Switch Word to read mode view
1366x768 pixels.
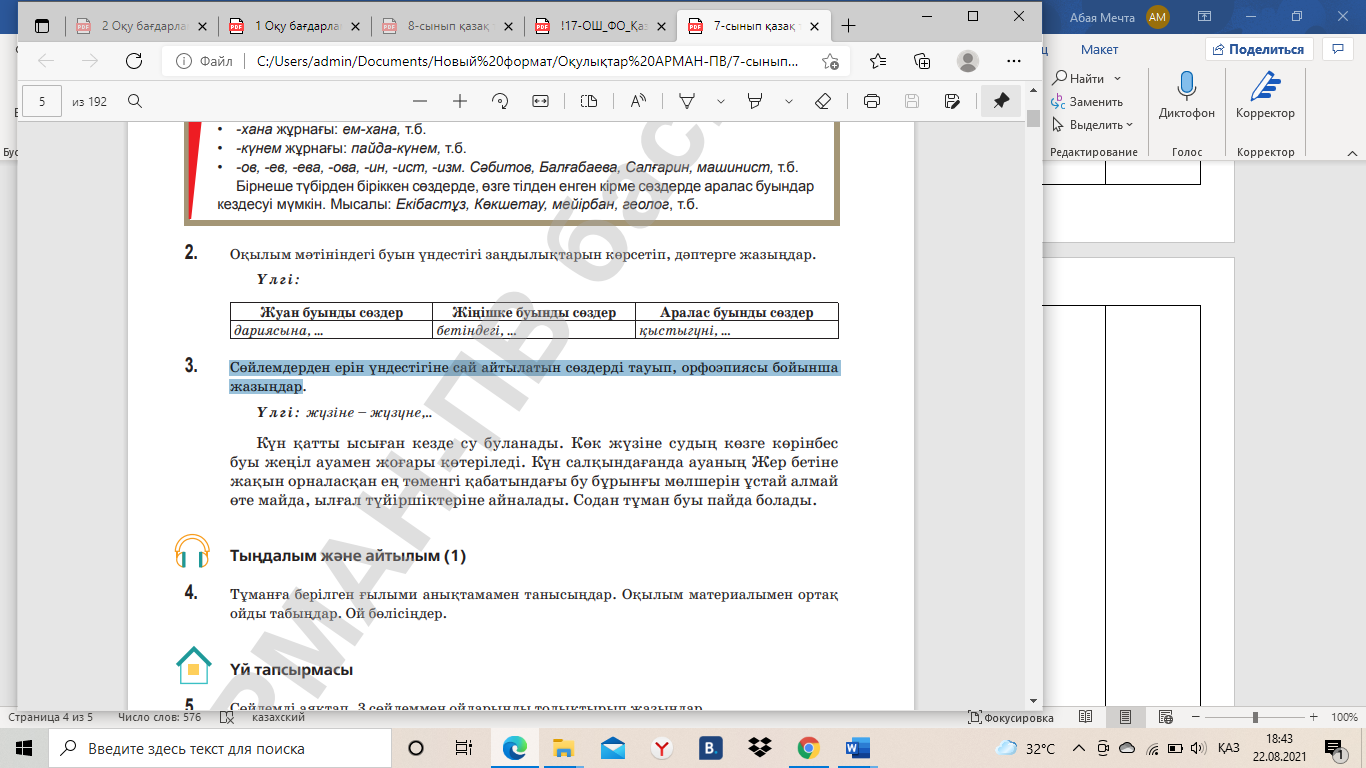1085,717
